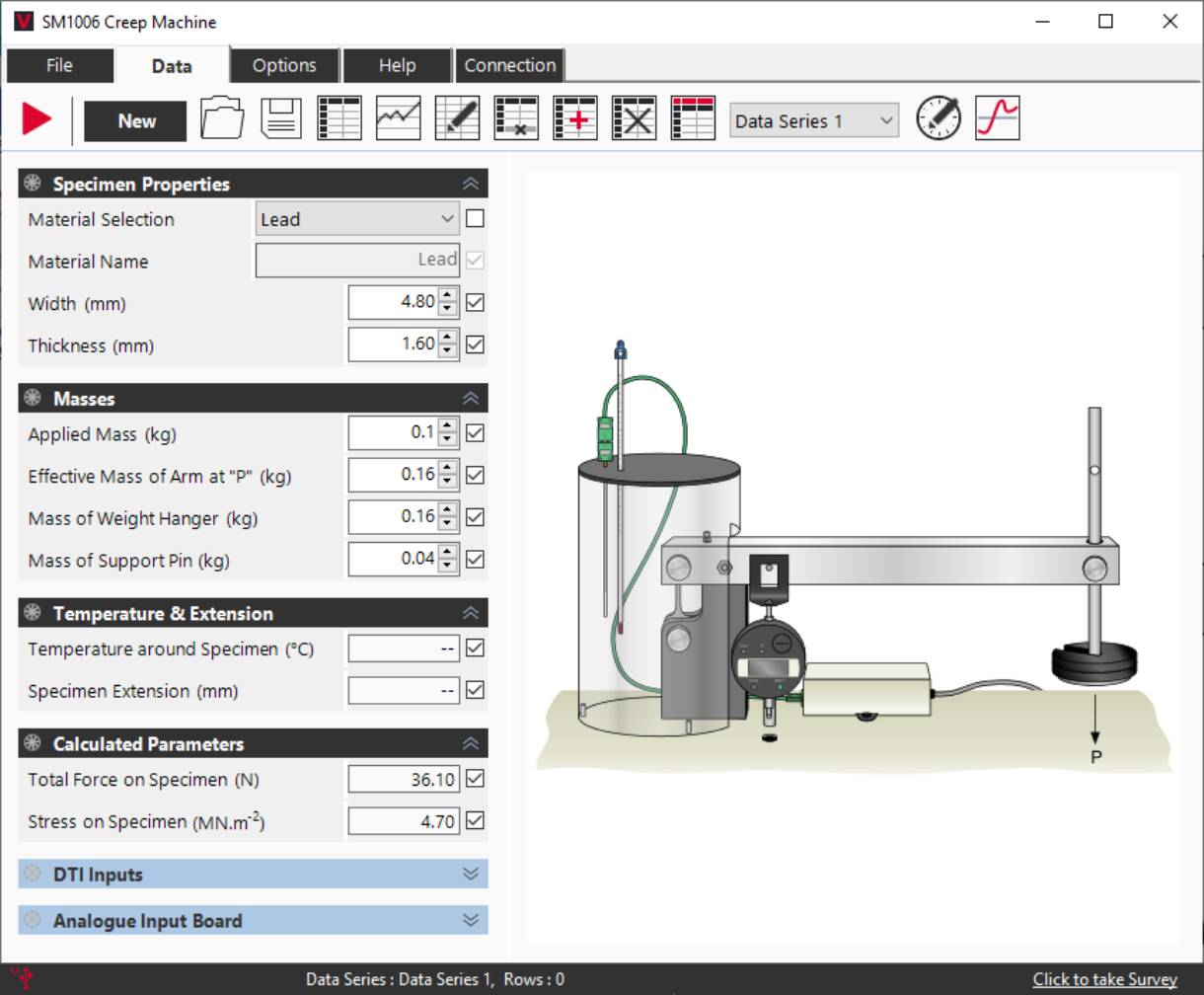Click the edit data table pencil icon

[x=456, y=117]
